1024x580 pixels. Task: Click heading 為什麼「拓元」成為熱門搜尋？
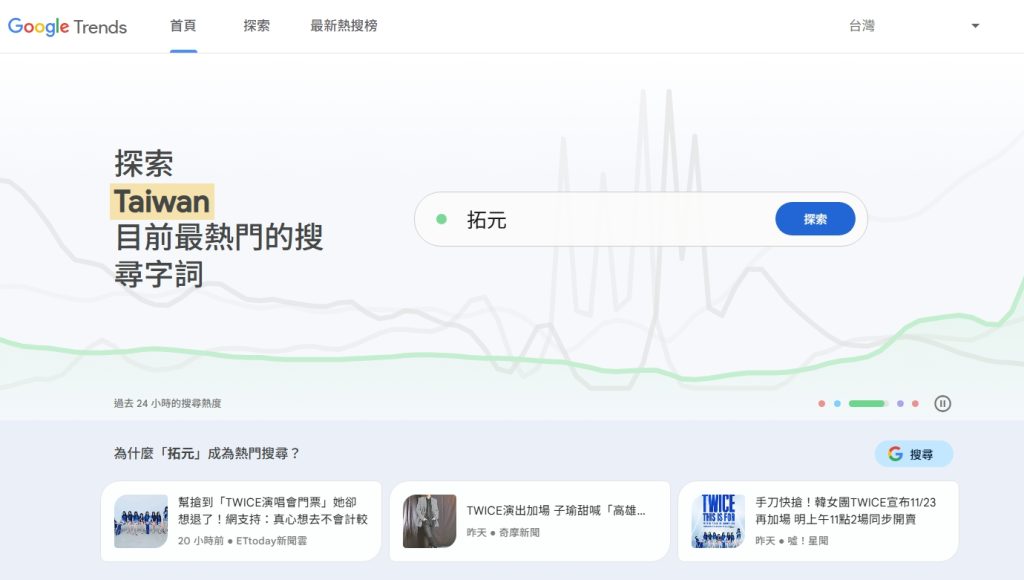206,453
